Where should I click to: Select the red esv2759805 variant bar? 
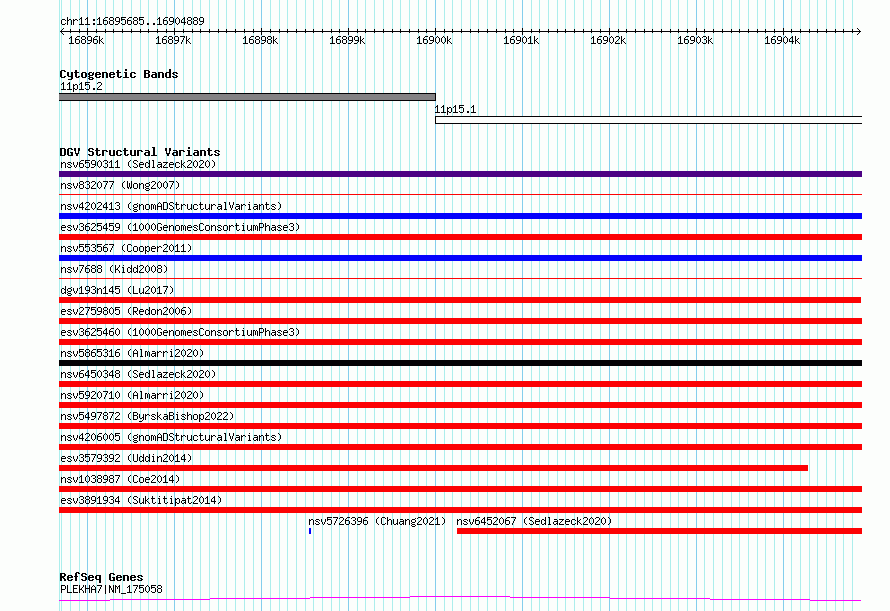pos(460,321)
